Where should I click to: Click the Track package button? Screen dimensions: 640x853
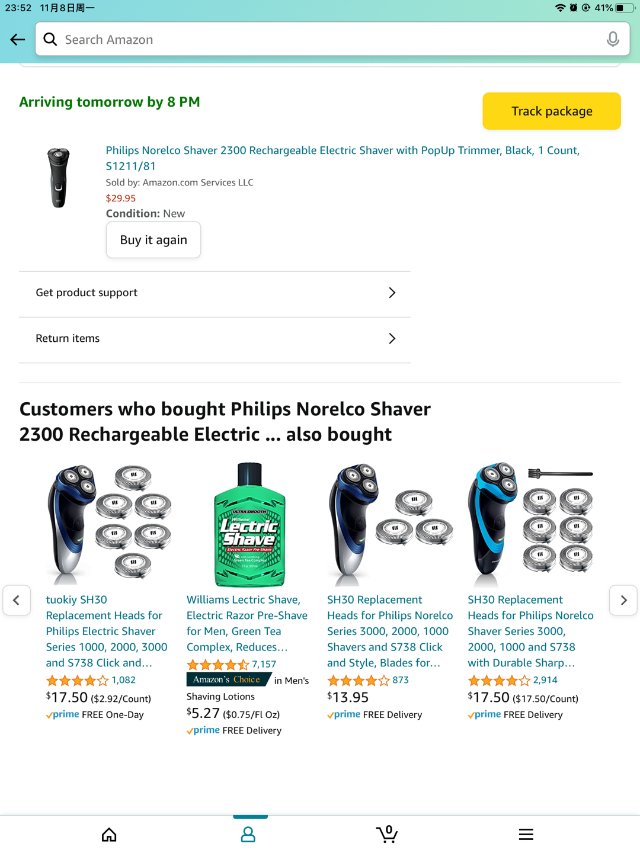[551, 111]
